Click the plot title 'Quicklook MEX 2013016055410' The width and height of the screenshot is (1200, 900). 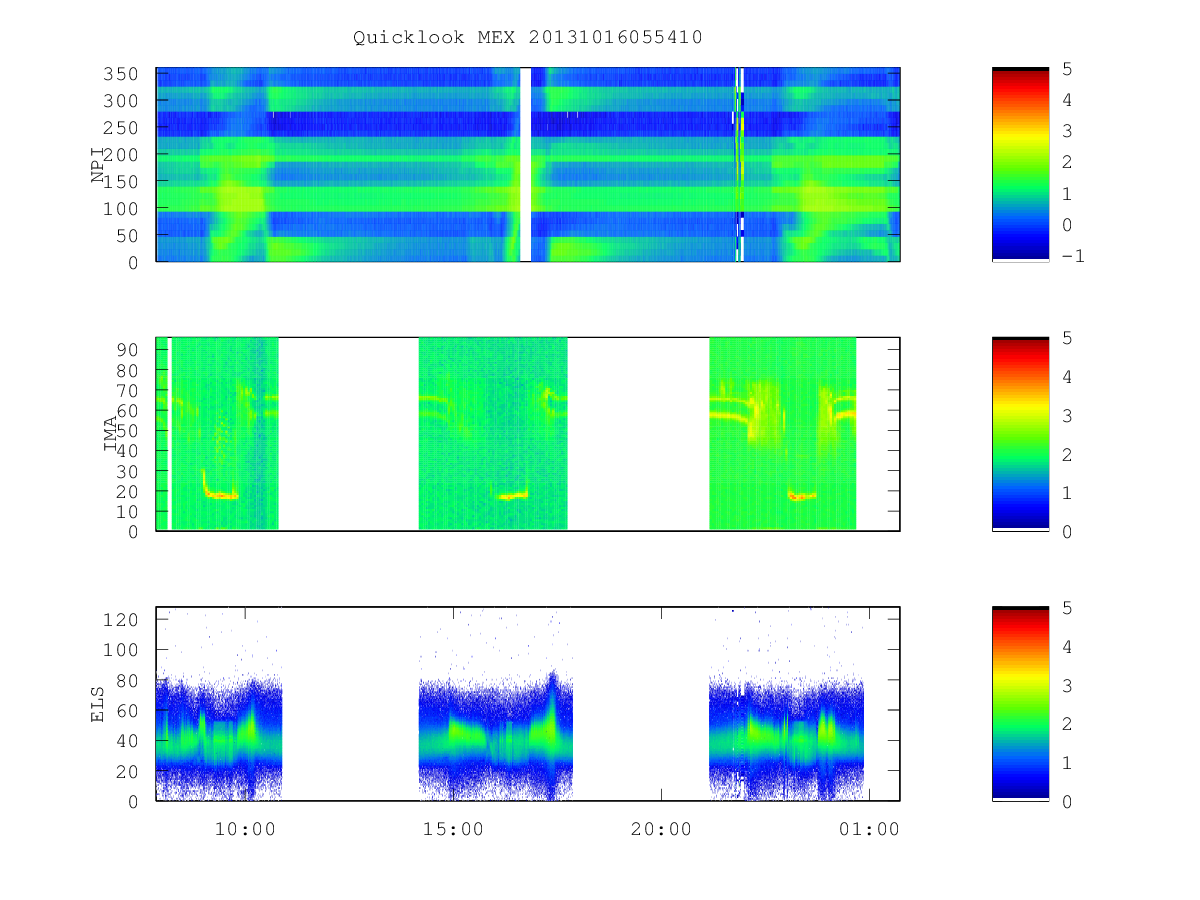pyautogui.click(x=528, y=38)
